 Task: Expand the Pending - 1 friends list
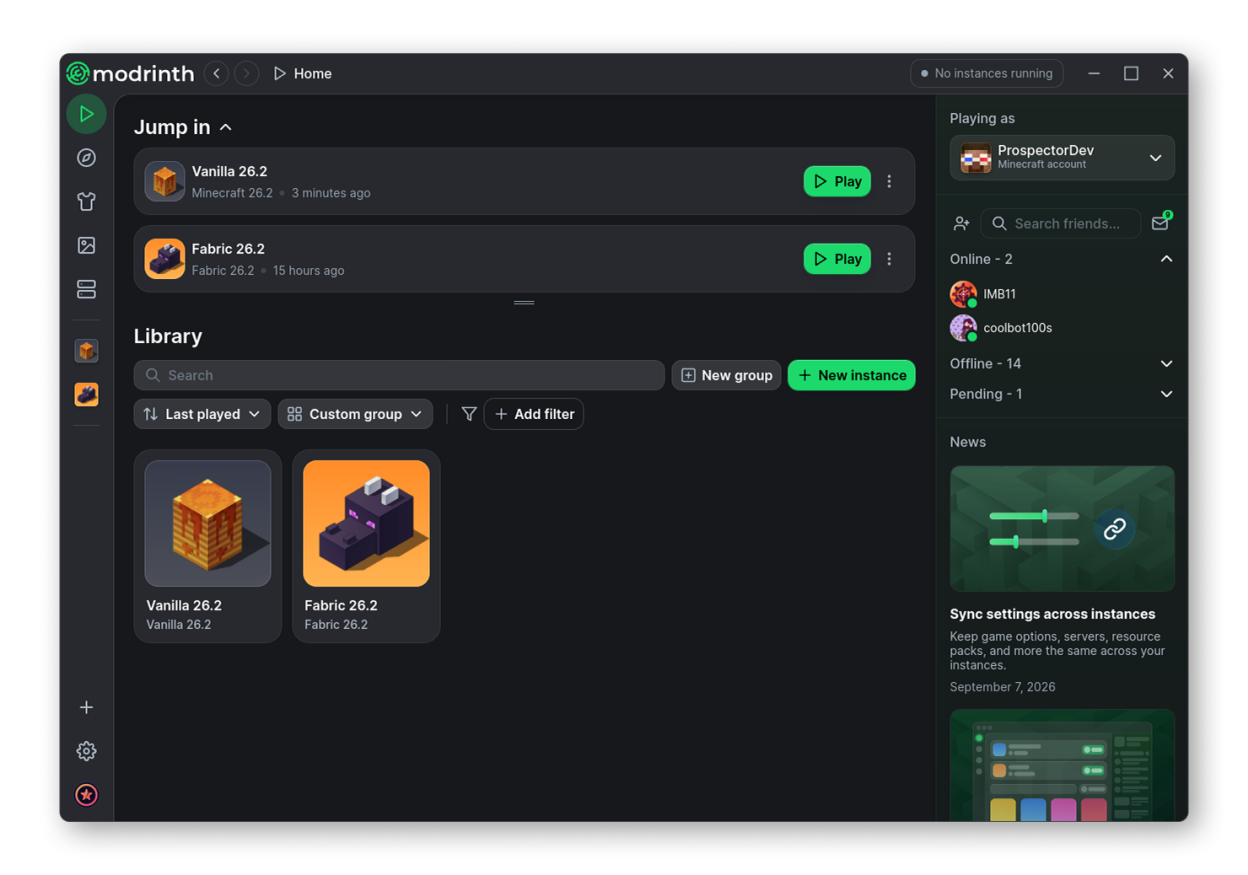click(1062, 394)
